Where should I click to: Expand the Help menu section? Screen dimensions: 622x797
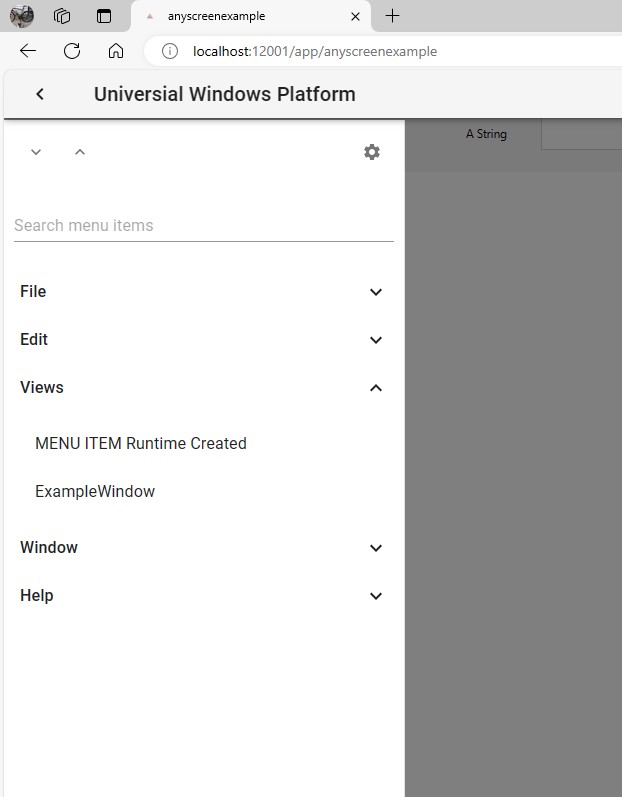[376, 596]
